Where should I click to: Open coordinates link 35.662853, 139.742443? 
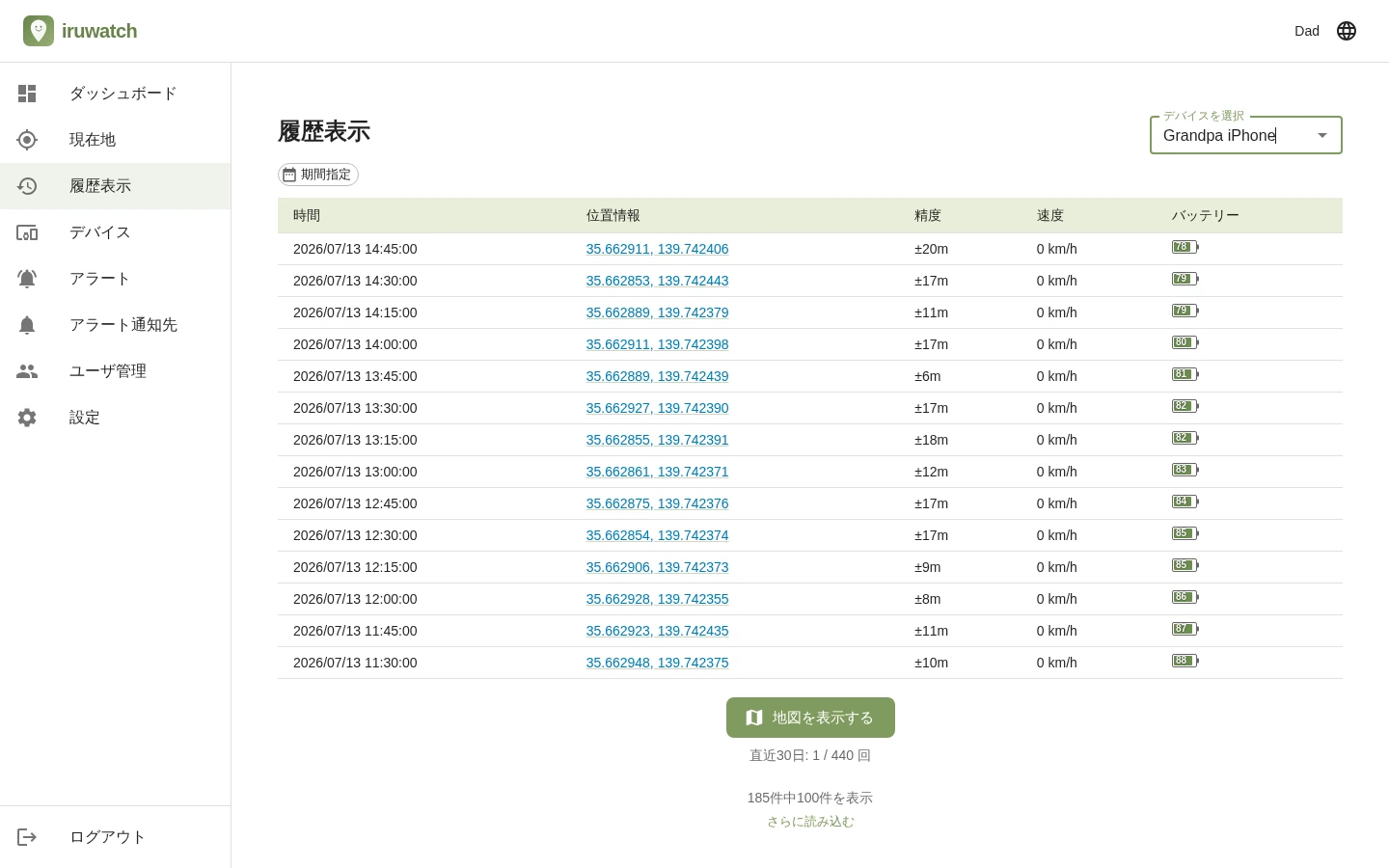(658, 281)
